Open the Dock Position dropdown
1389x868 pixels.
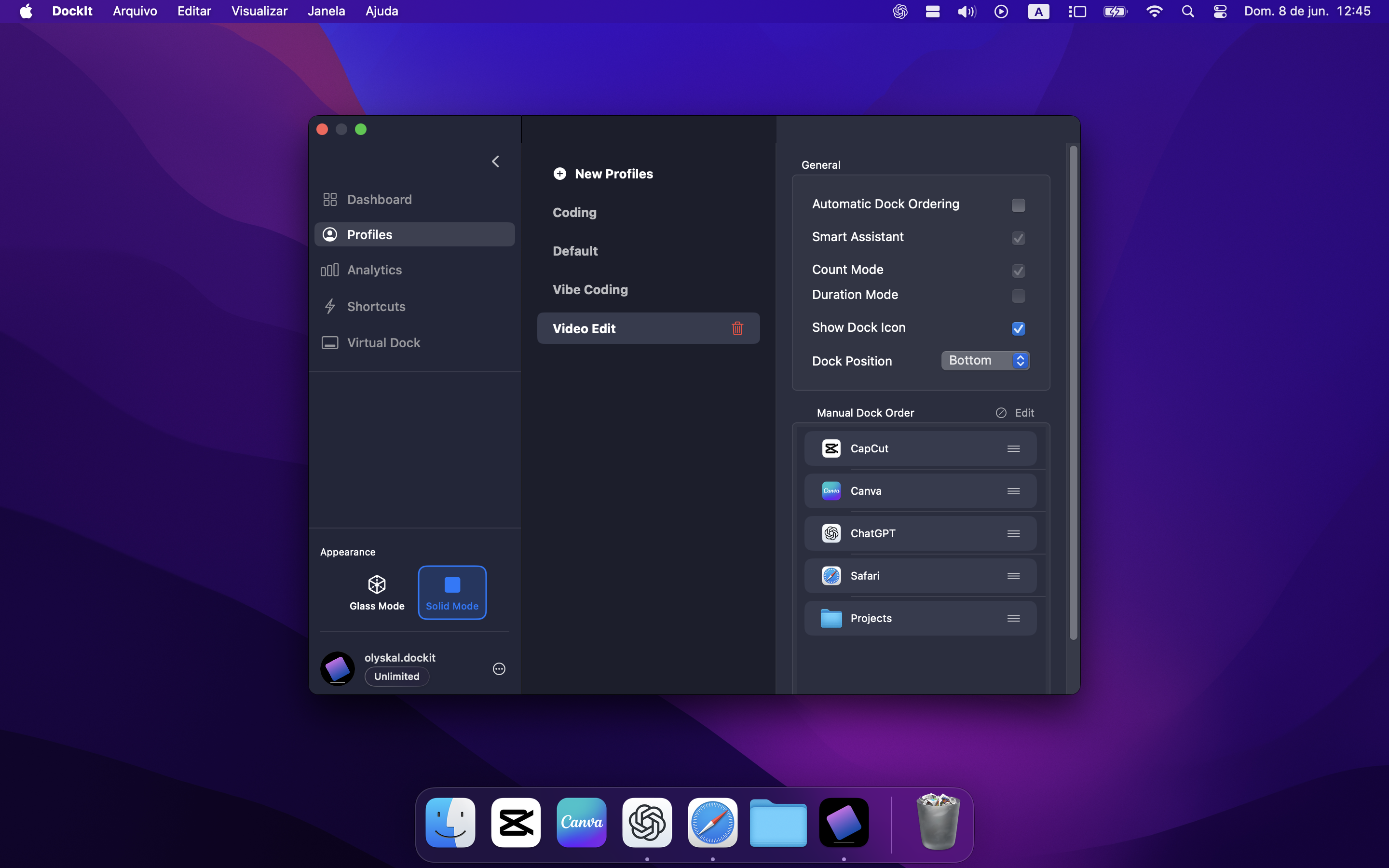985,361
